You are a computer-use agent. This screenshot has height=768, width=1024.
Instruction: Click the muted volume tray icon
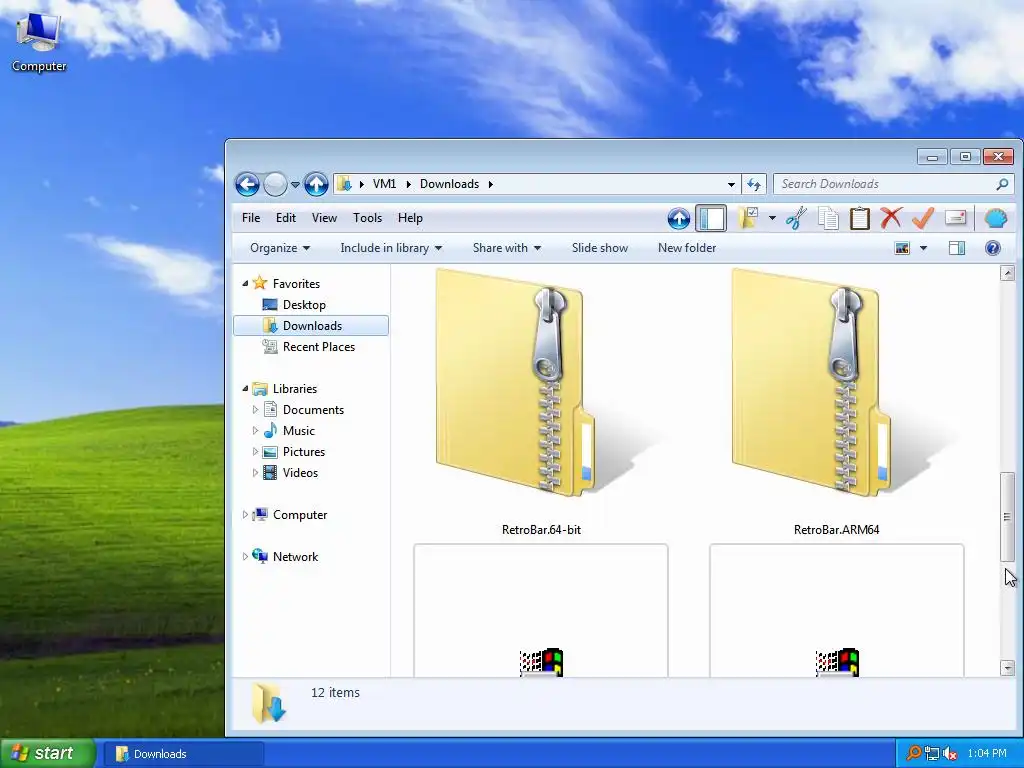tap(950, 754)
